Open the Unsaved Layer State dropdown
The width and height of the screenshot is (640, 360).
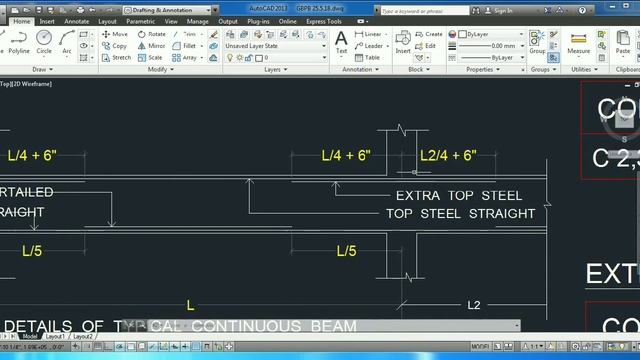click(x=276, y=46)
